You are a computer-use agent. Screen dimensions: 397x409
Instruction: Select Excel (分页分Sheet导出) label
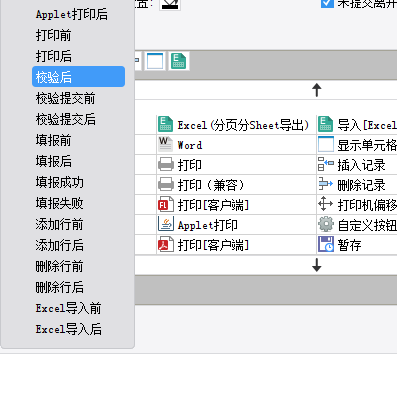tap(243, 125)
